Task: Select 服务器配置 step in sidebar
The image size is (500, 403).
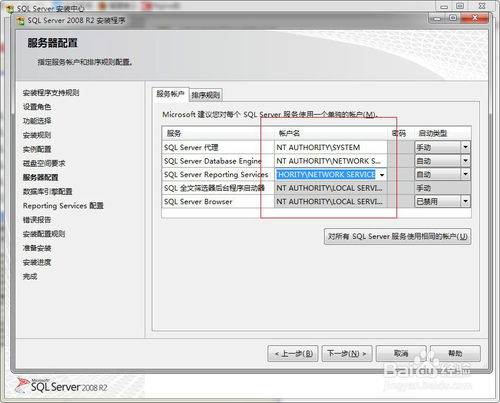Action: pos(40,177)
